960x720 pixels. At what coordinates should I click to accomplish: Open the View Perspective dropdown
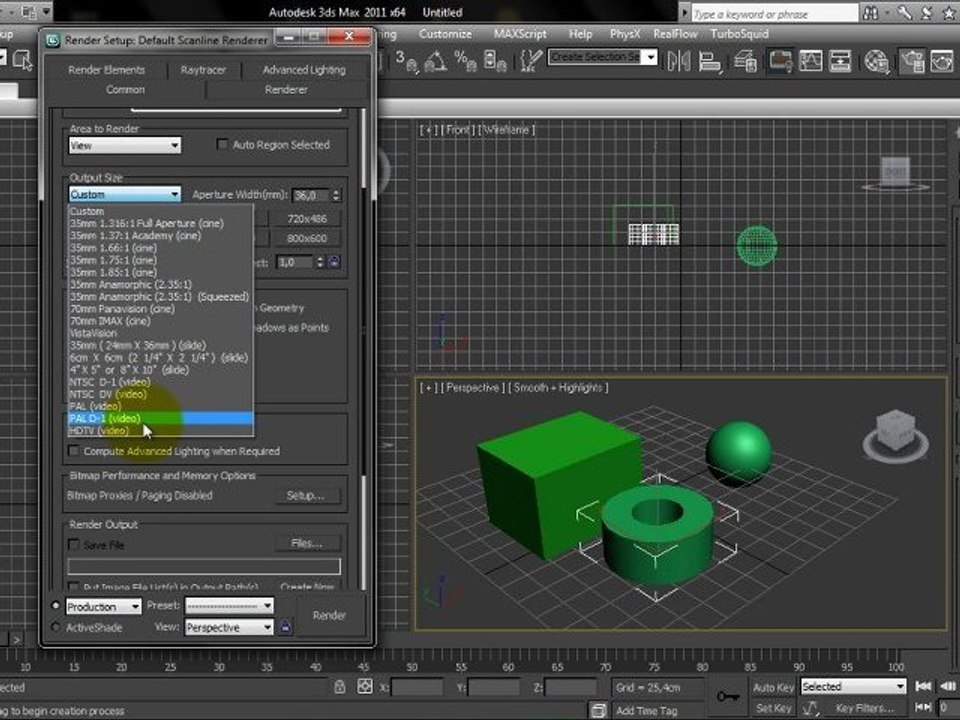[229, 628]
